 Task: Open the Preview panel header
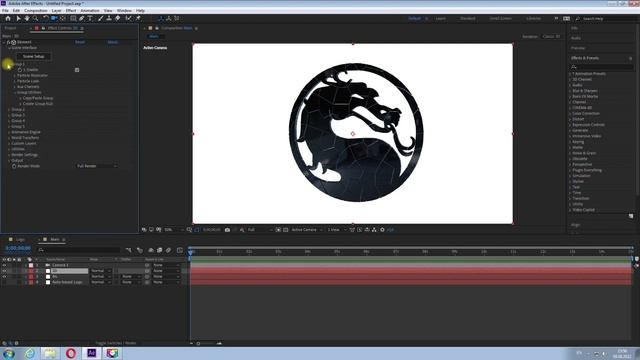(x=578, y=48)
